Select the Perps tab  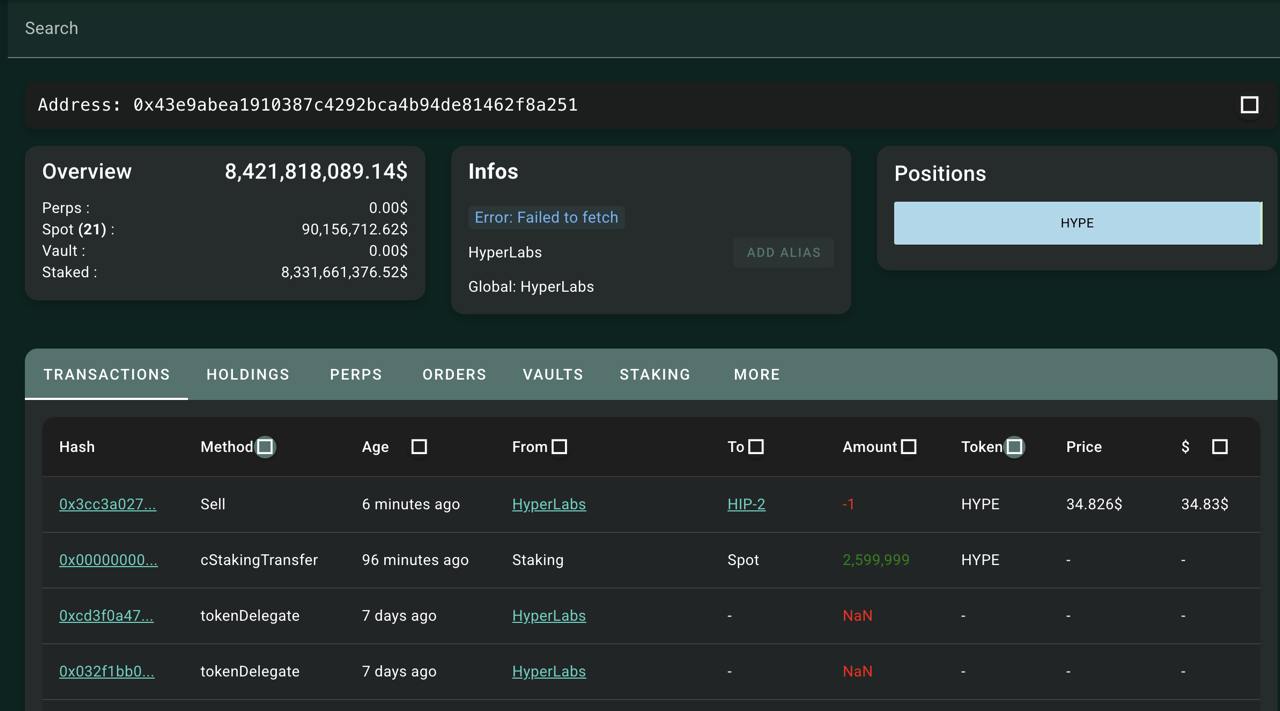coord(356,375)
